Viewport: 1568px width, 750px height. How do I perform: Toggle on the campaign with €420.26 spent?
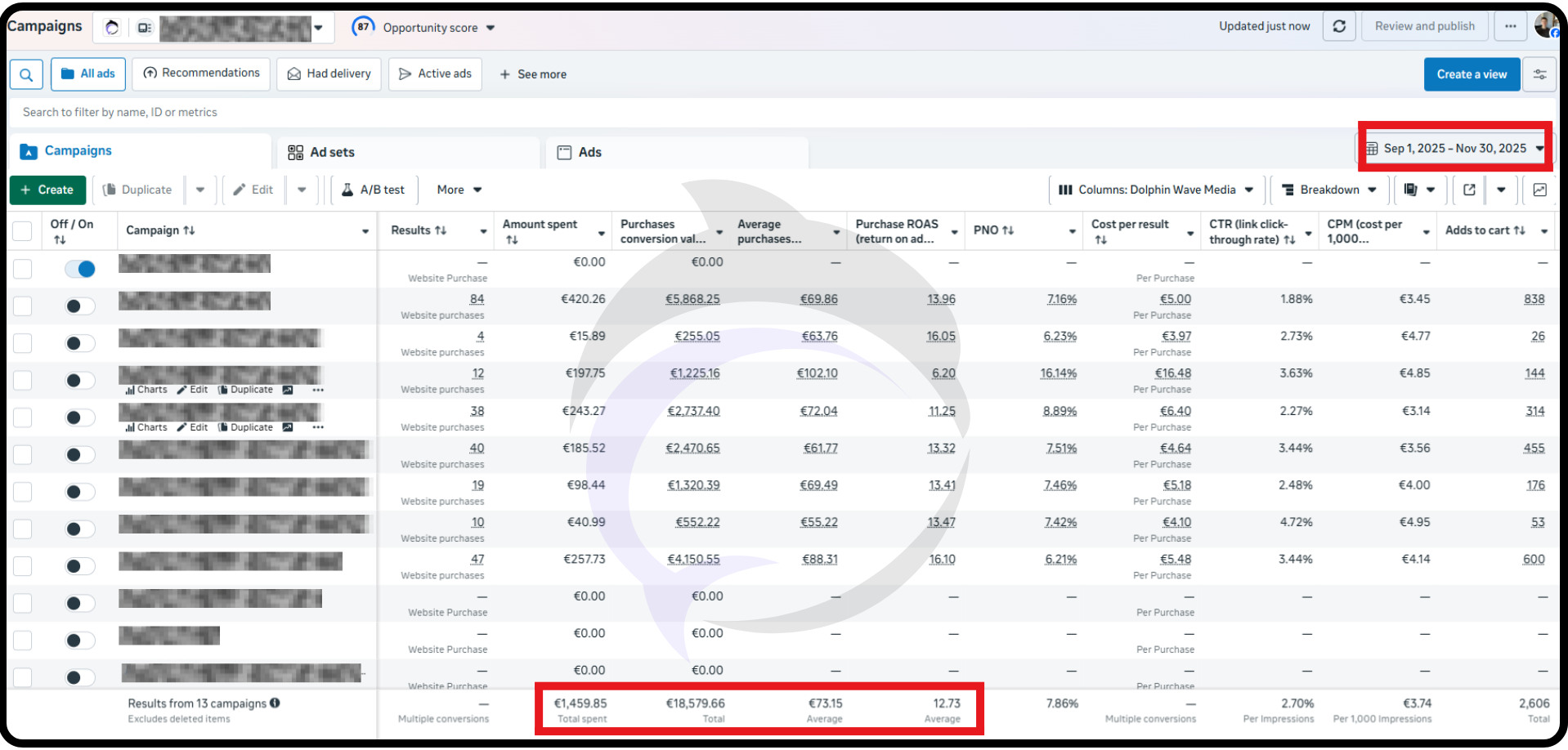pyautogui.click(x=80, y=306)
